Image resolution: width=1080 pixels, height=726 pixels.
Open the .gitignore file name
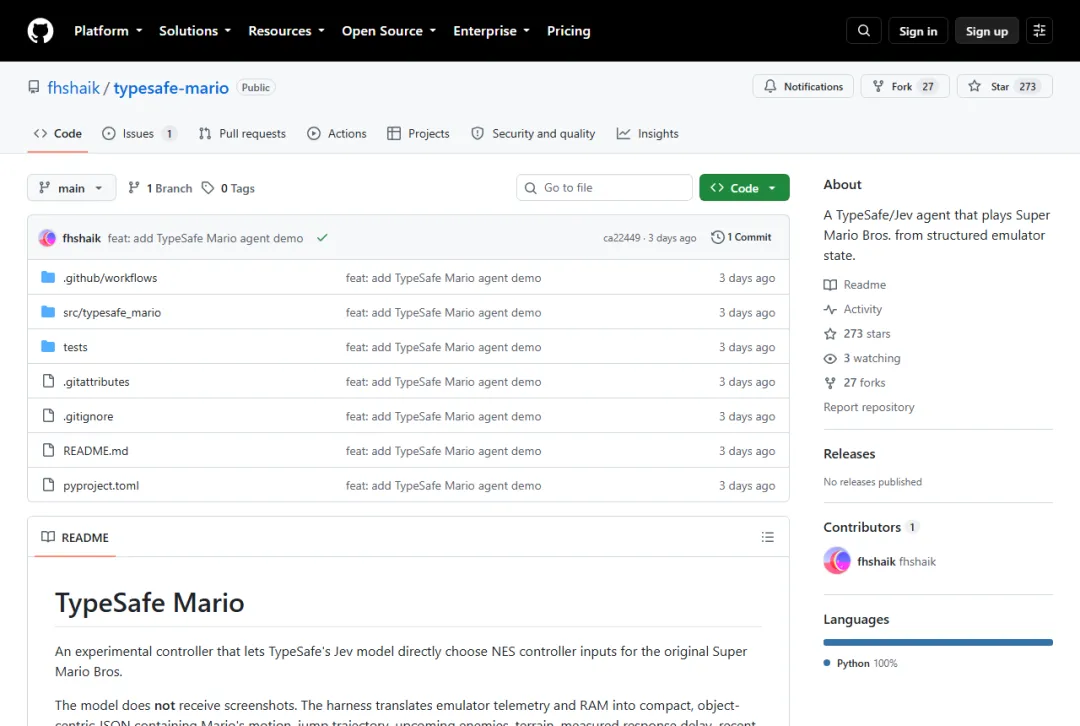tap(88, 416)
